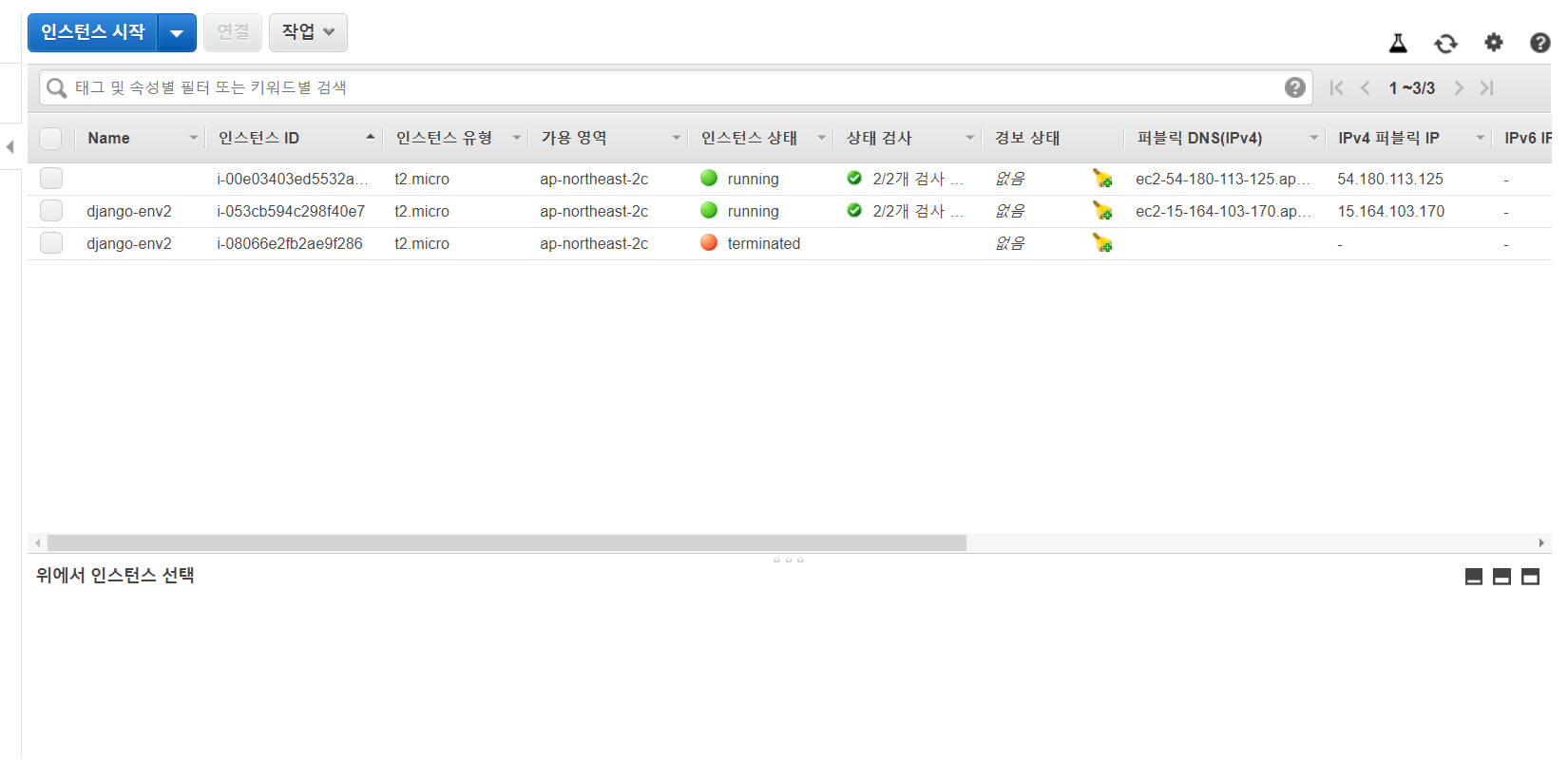Viewport: 1568px width, 761px height.
Task: Click IP address 15.164.103.170
Action: (x=1391, y=211)
